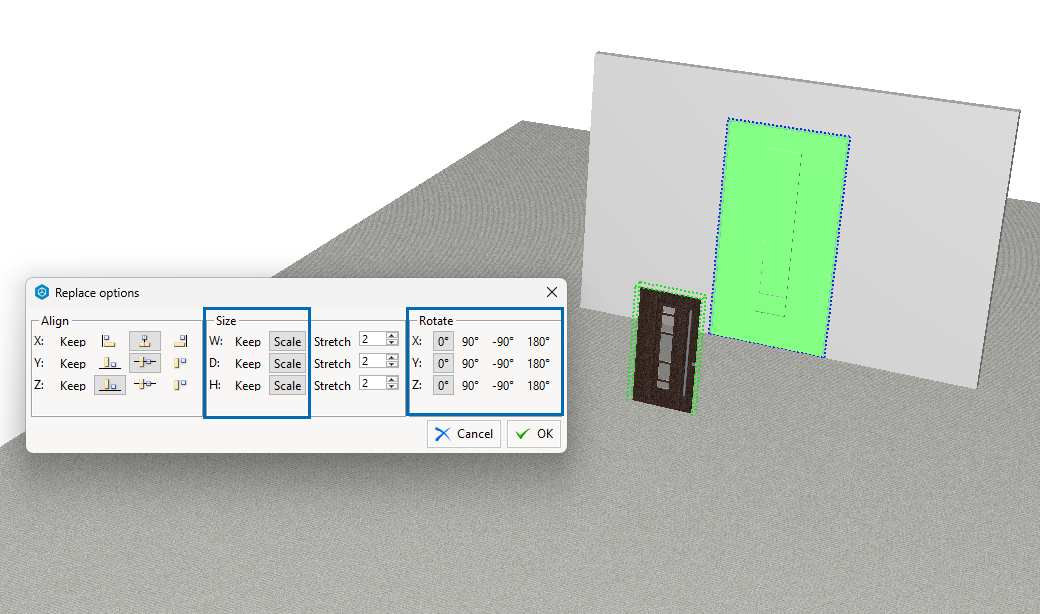Viewport: 1040px width, 614px height.
Task: Set Z rotation to 90°
Action: (x=470, y=385)
